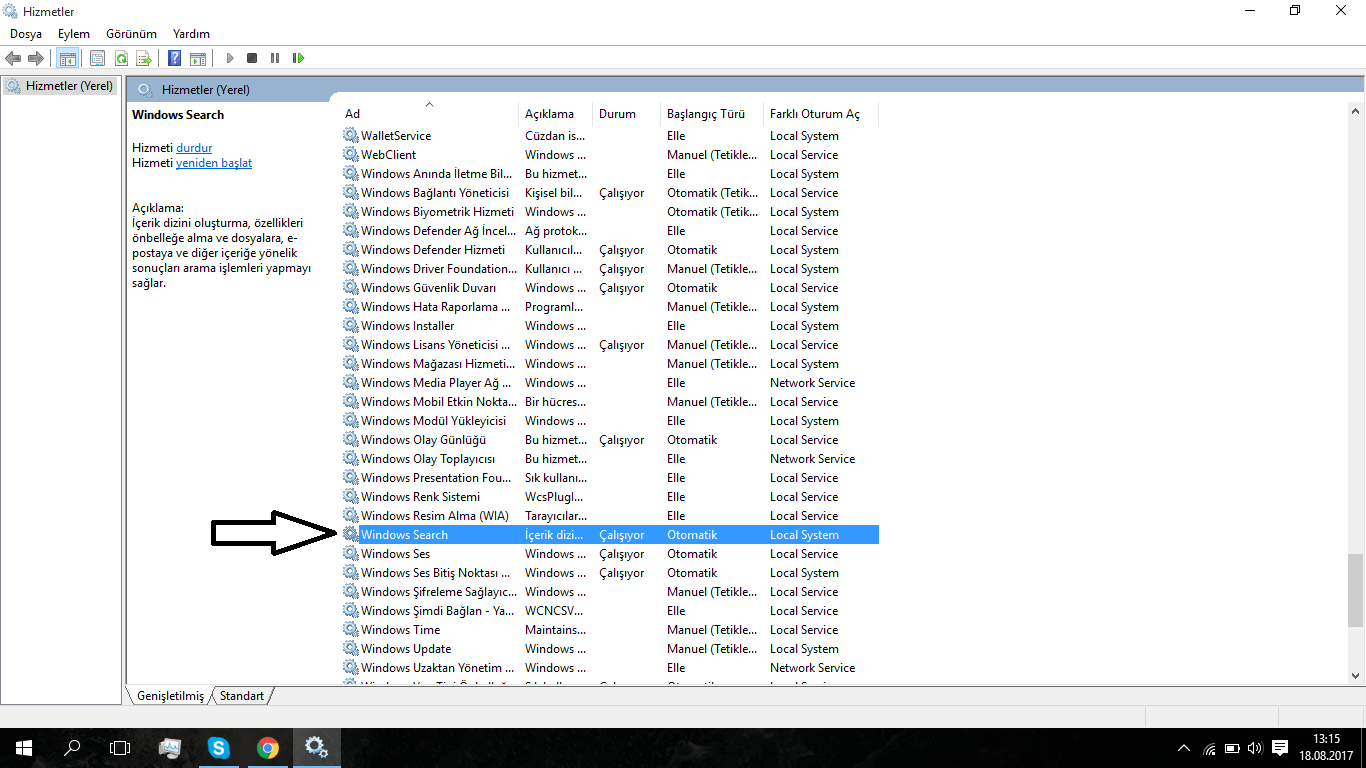Click the Forward arrow in the toolbar

point(36,58)
